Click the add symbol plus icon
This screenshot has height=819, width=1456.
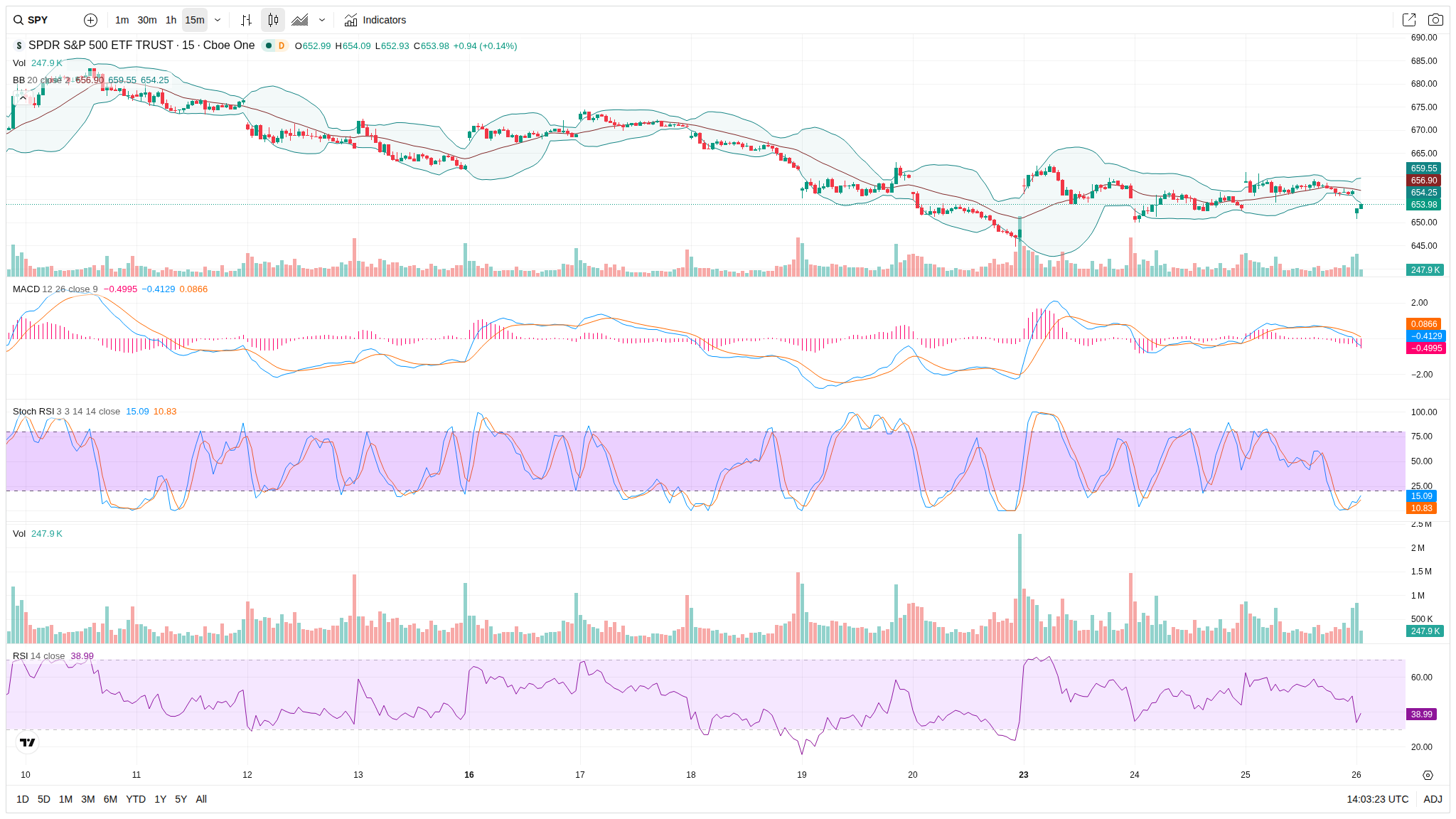[90, 20]
